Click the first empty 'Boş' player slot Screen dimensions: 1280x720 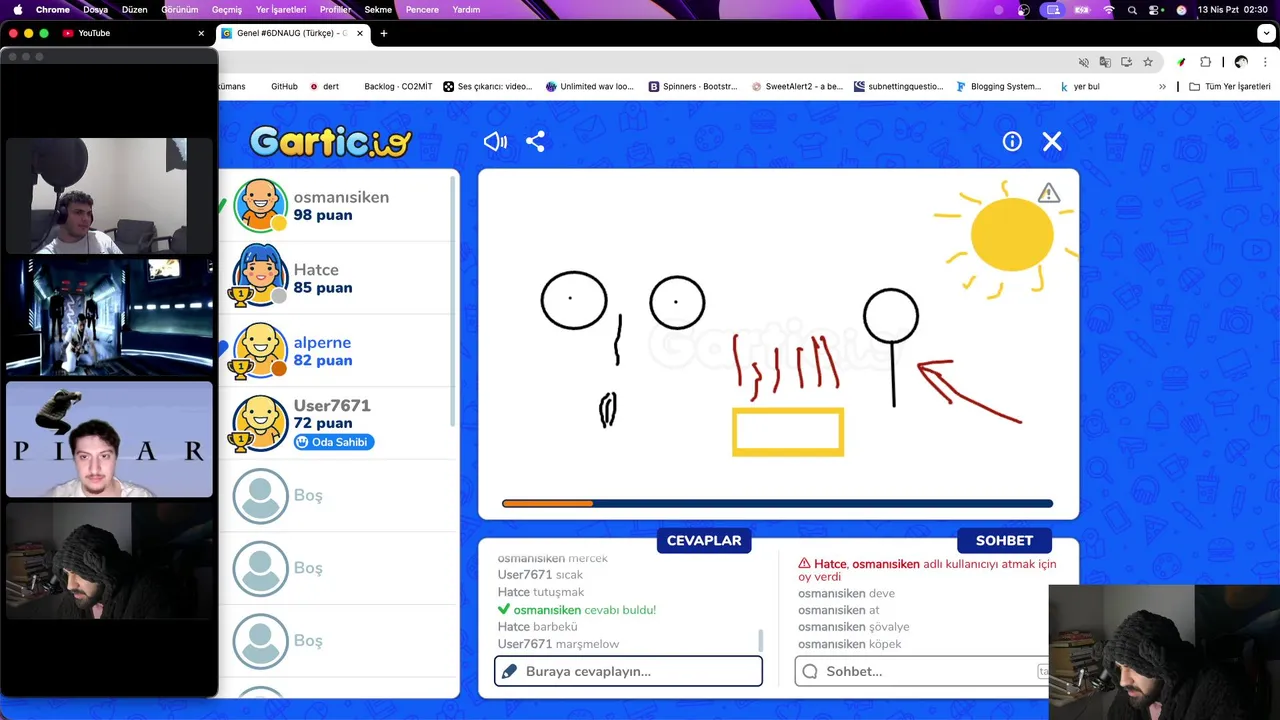pos(339,496)
